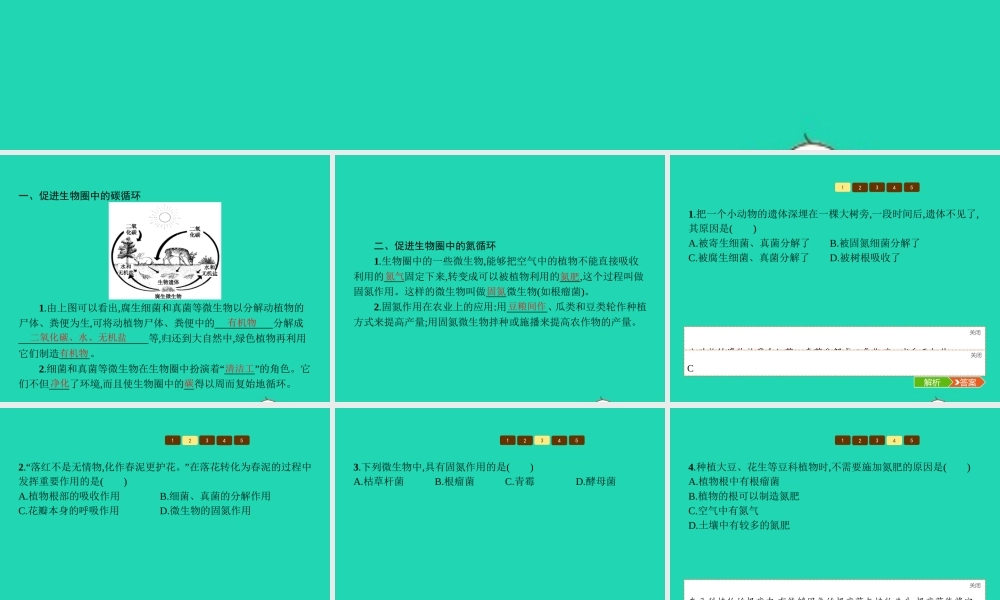Choose option D.被树根吸收了

coord(865,258)
